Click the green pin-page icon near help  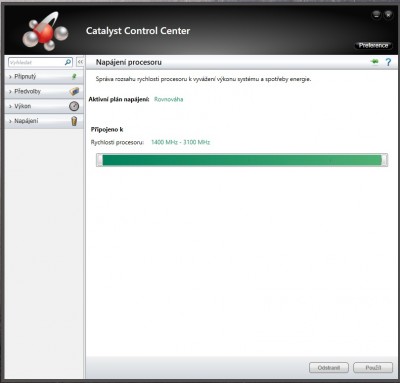(375, 62)
